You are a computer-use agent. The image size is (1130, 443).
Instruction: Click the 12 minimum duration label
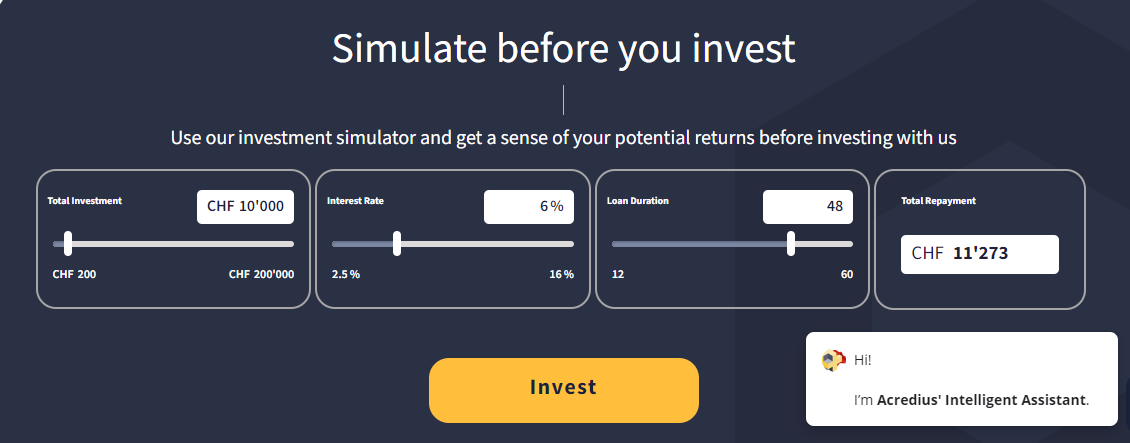[x=618, y=275]
